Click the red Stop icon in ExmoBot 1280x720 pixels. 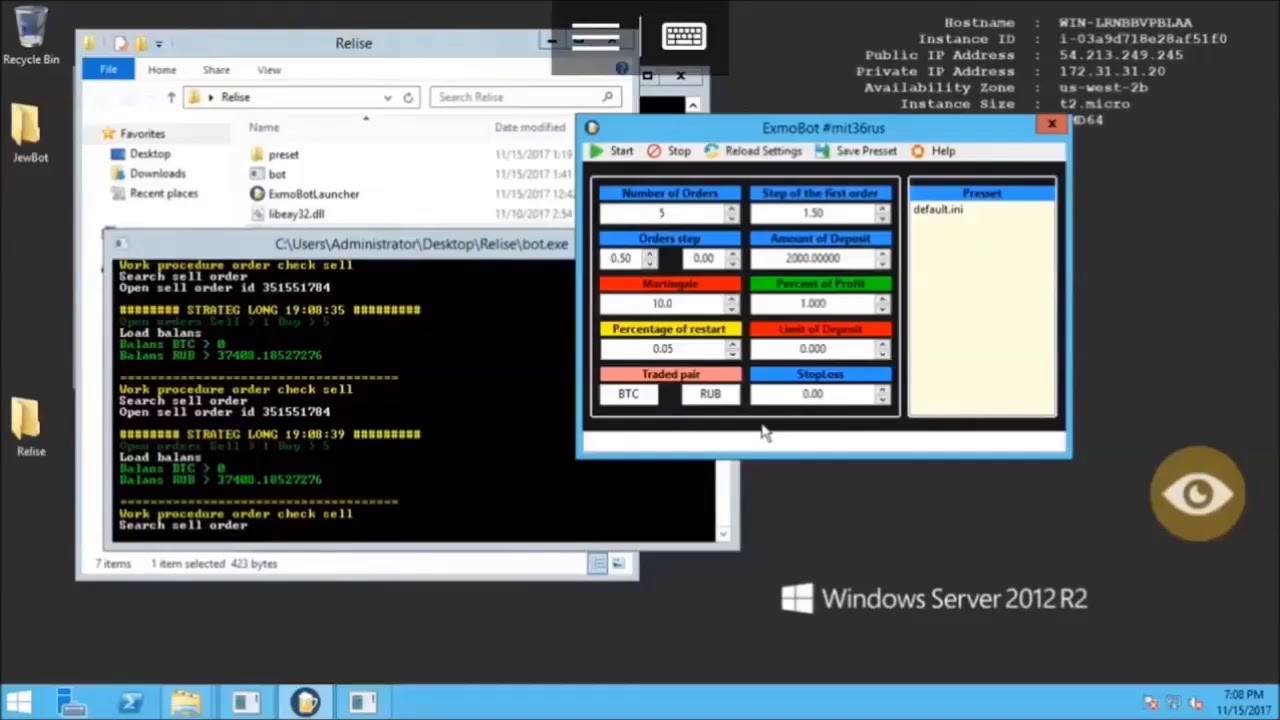click(654, 151)
